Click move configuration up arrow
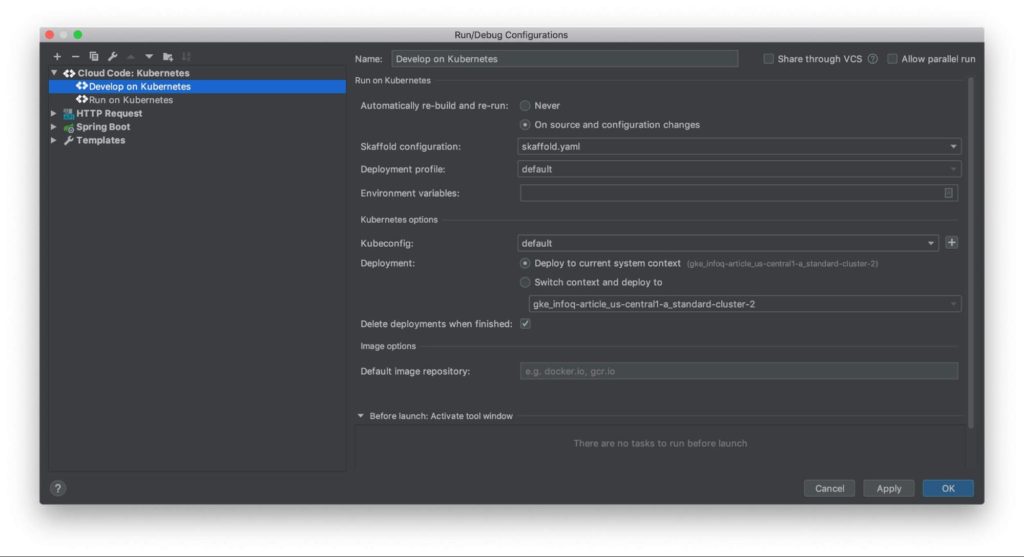The height and width of the screenshot is (557, 1024). point(131,57)
